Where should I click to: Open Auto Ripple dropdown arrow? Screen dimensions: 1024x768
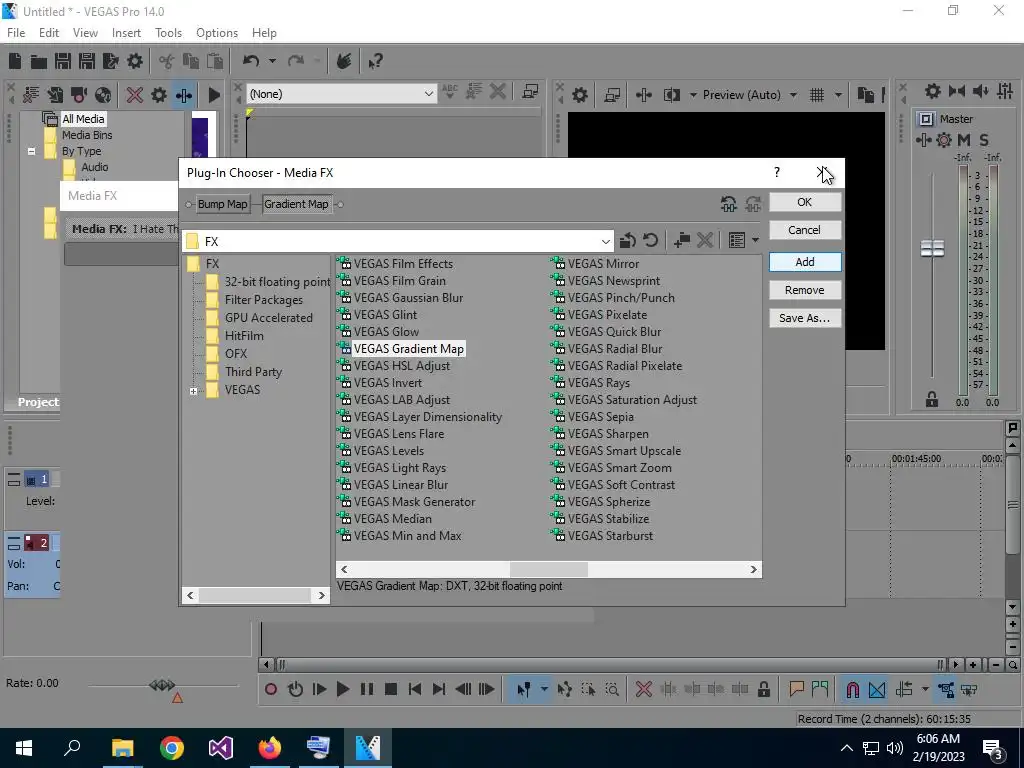(x=925, y=689)
